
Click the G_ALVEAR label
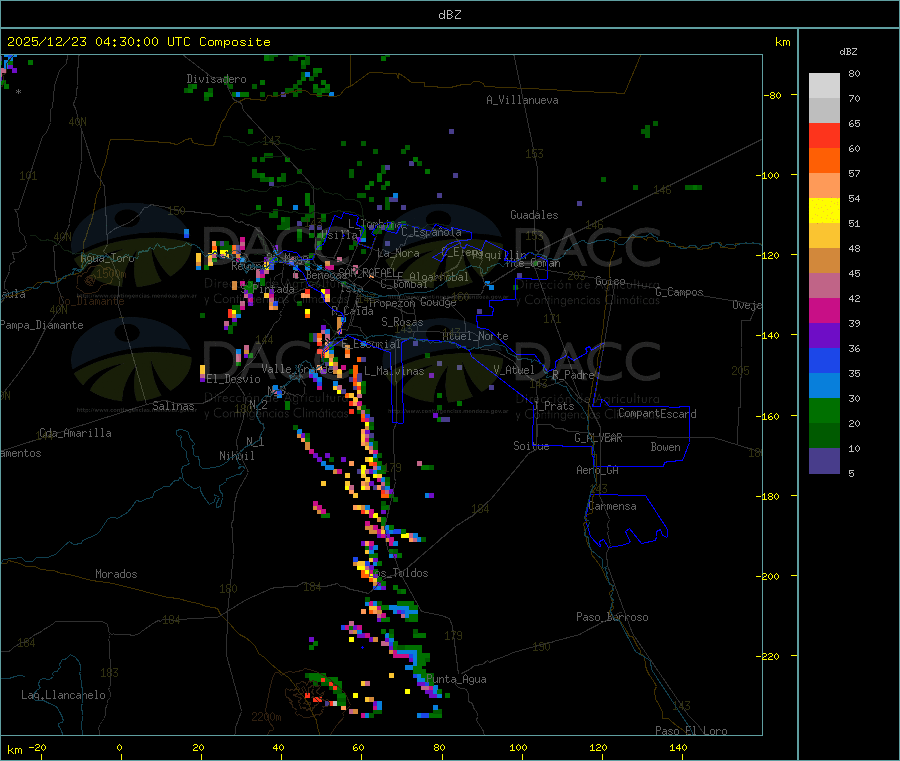coord(598,438)
